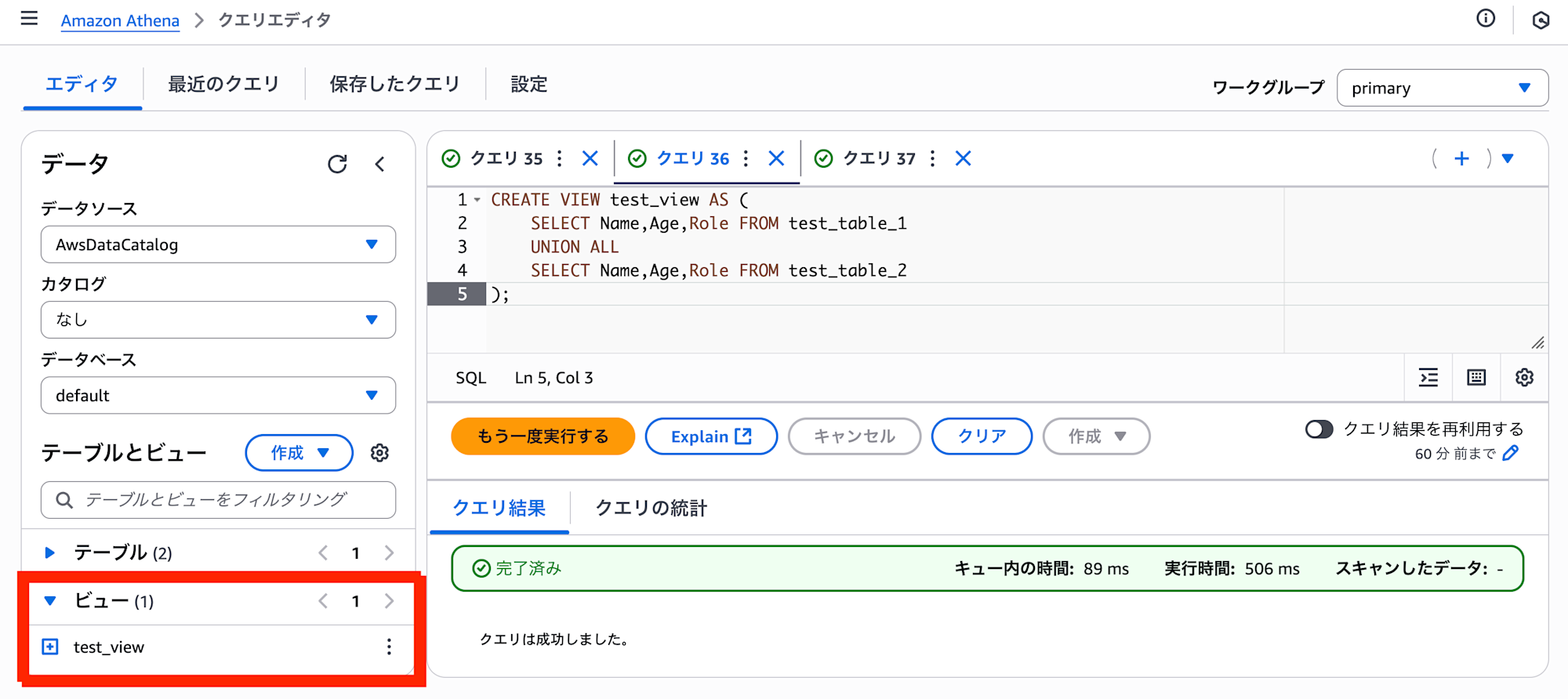Screen dimensions: 1568x699
Task: Open options menu for クエリ 35
Action: (x=559, y=158)
